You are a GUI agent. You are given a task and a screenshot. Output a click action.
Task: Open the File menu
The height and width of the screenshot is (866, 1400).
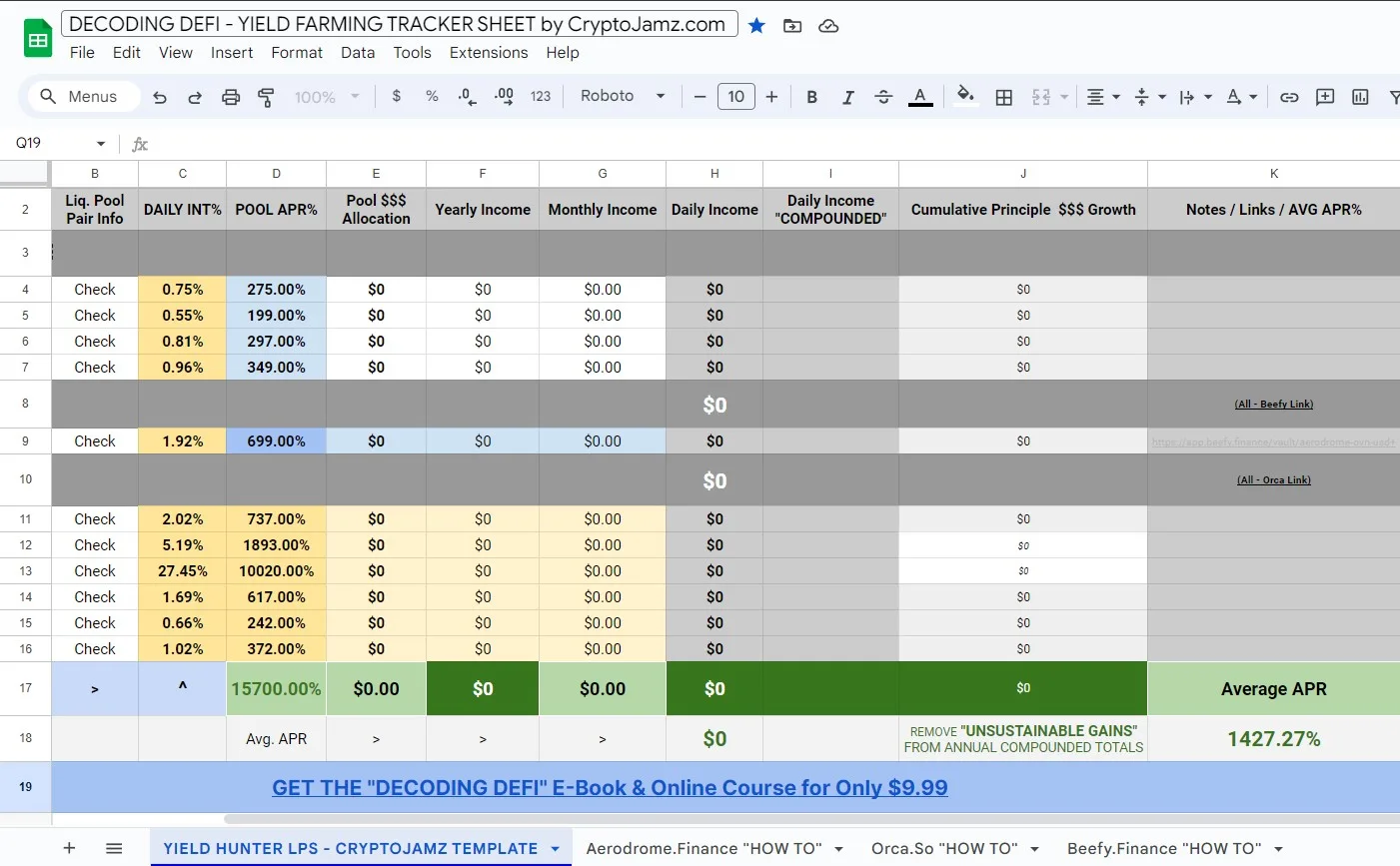click(82, 53)
